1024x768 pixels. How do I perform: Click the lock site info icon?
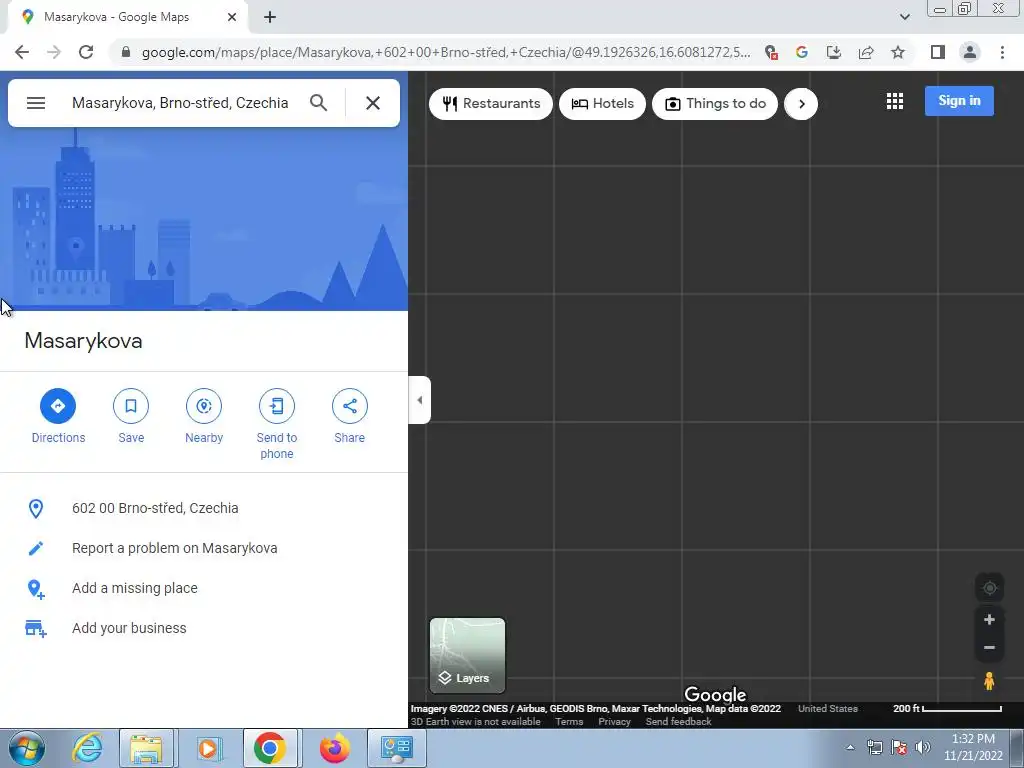click(x=126, y=52)
